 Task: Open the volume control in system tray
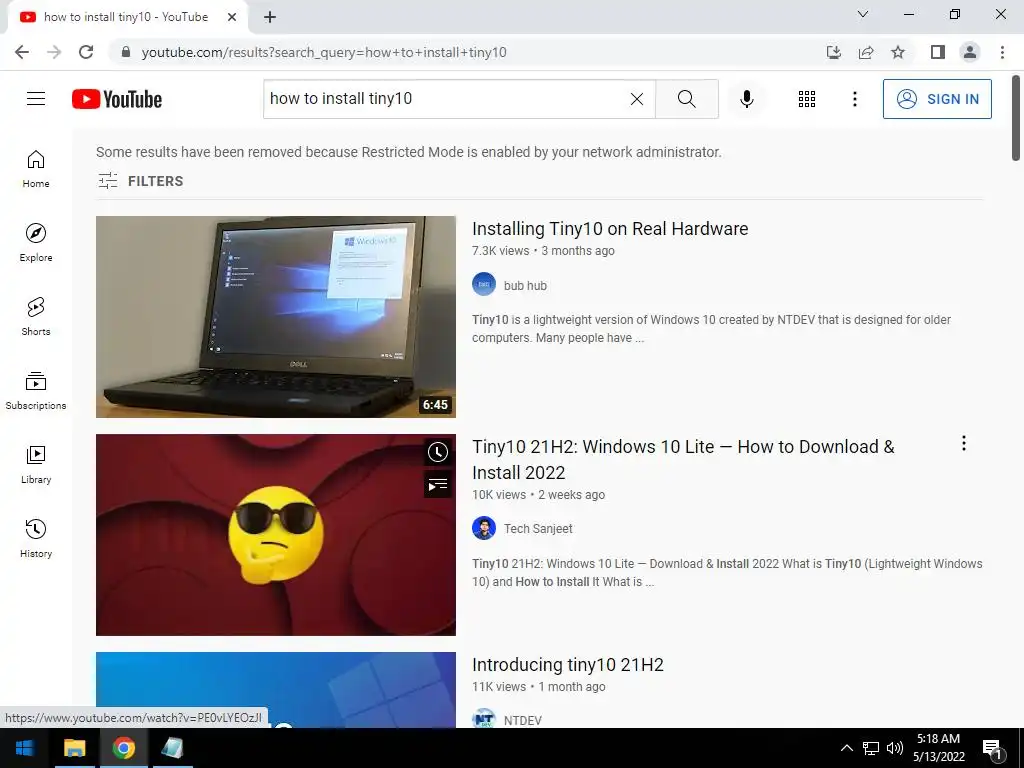click(895, 748)
